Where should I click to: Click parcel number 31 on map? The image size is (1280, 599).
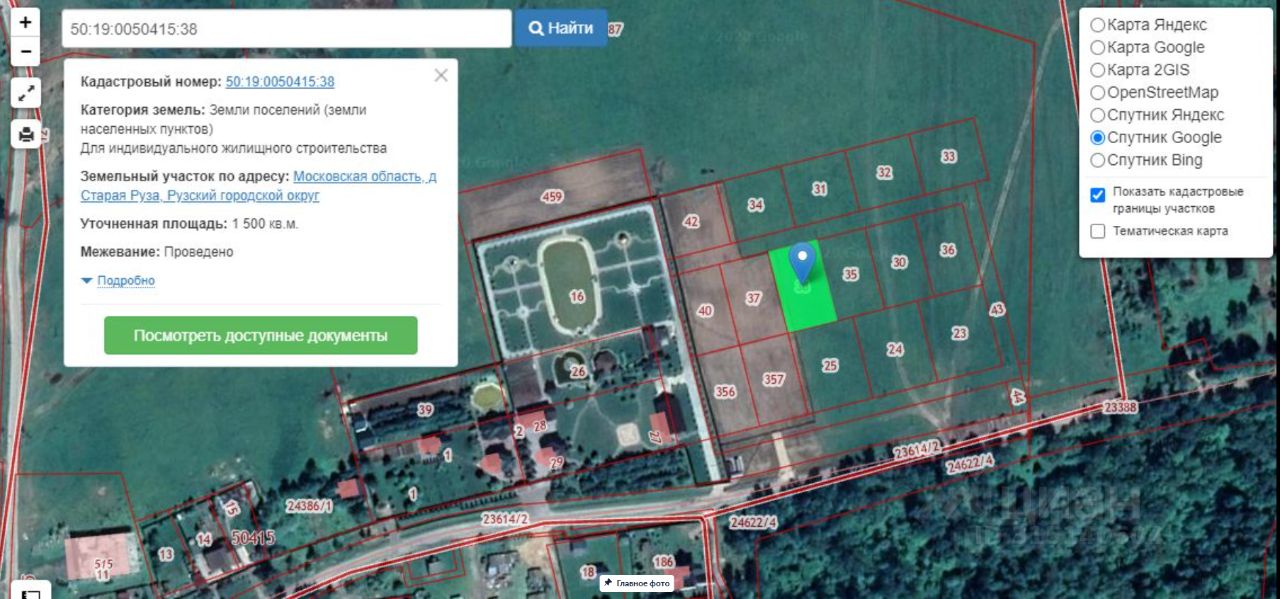point(820,189)
